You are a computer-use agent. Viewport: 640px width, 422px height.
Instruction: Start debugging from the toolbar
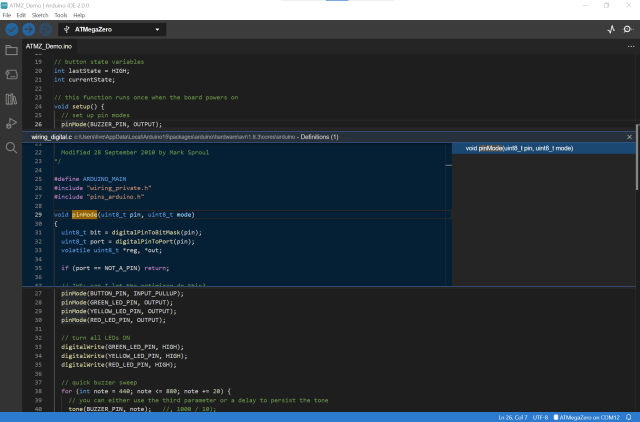tap(46, 30)
